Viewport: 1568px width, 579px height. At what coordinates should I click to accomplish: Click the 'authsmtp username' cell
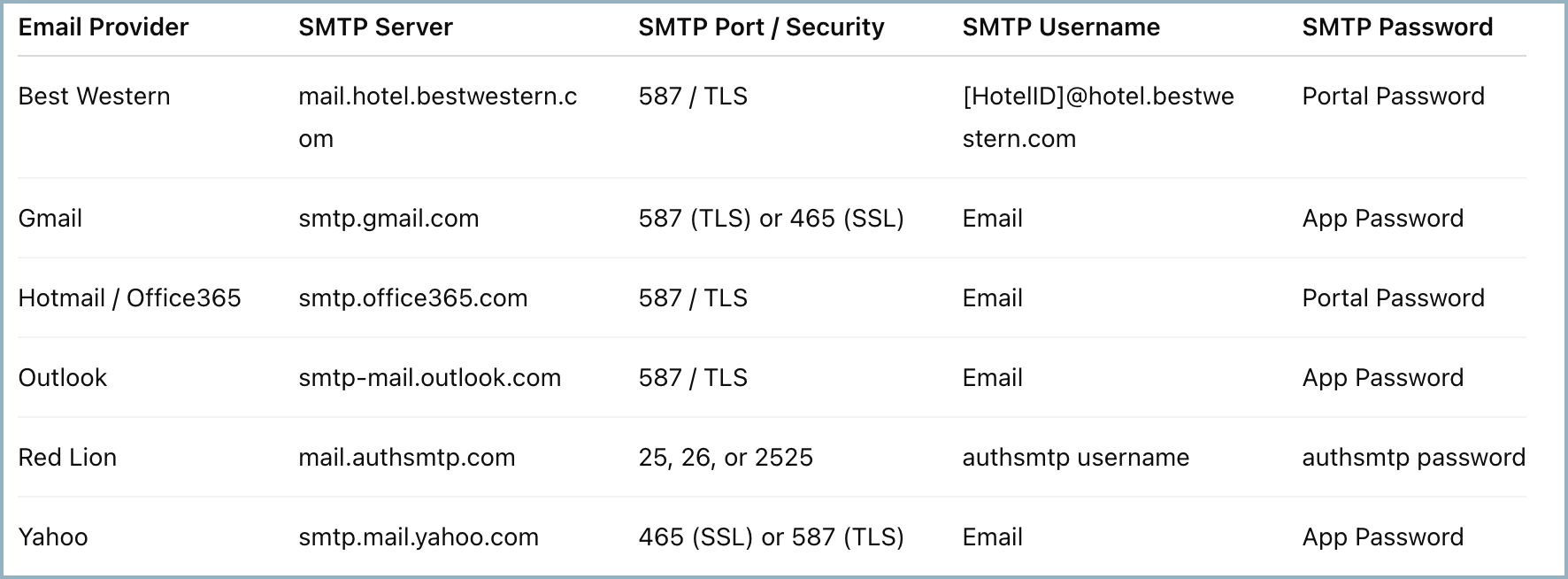[x=1075, y=458]
